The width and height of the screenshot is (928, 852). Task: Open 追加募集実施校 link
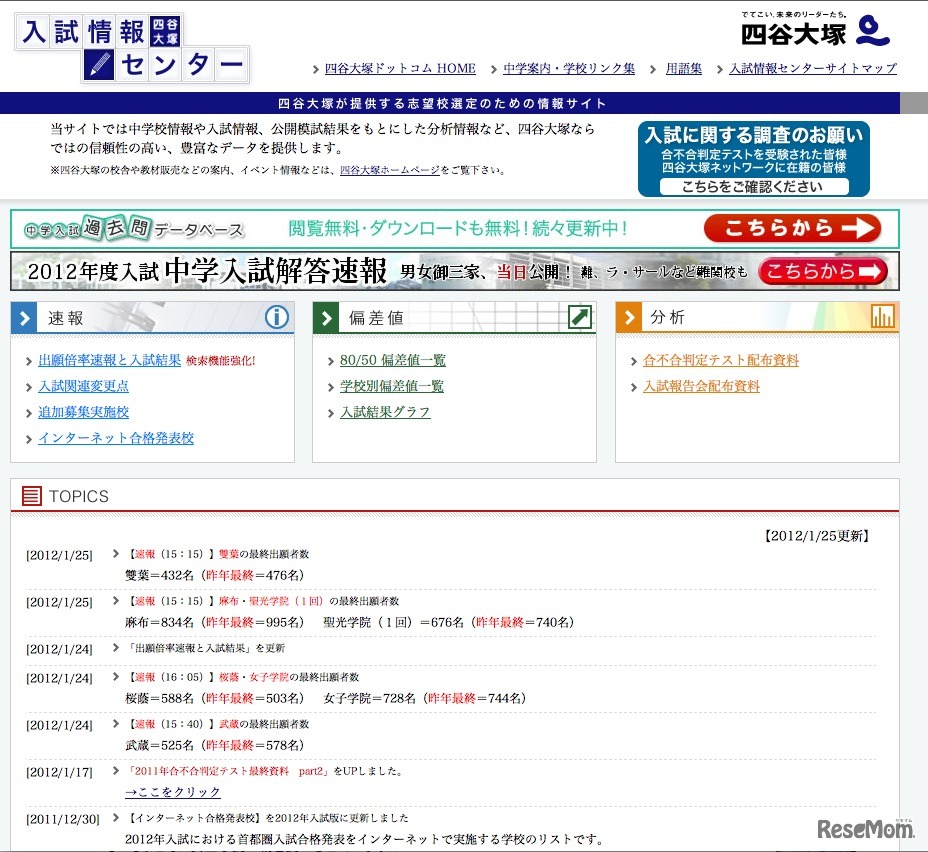click(x=84, y=412)
